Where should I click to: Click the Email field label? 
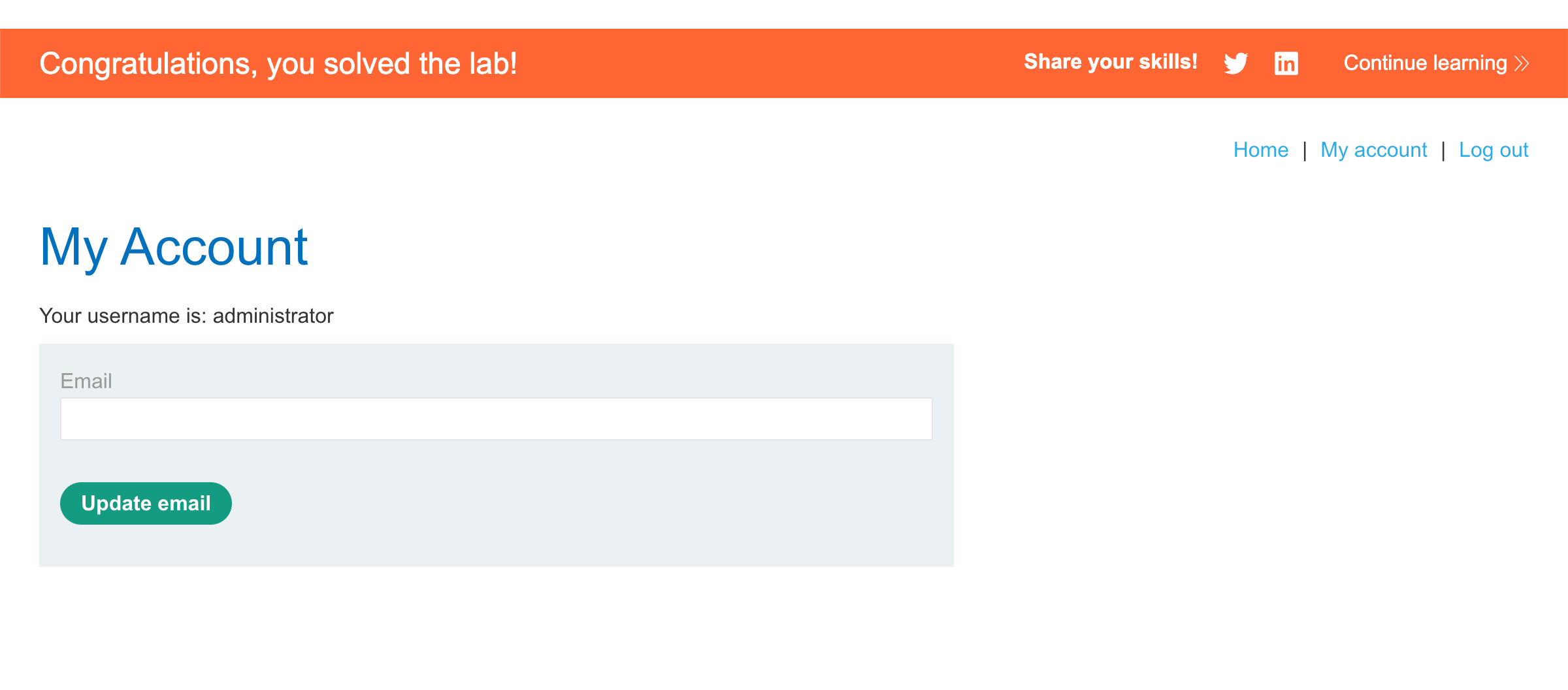pyautogui.click(x=86, y=381)
